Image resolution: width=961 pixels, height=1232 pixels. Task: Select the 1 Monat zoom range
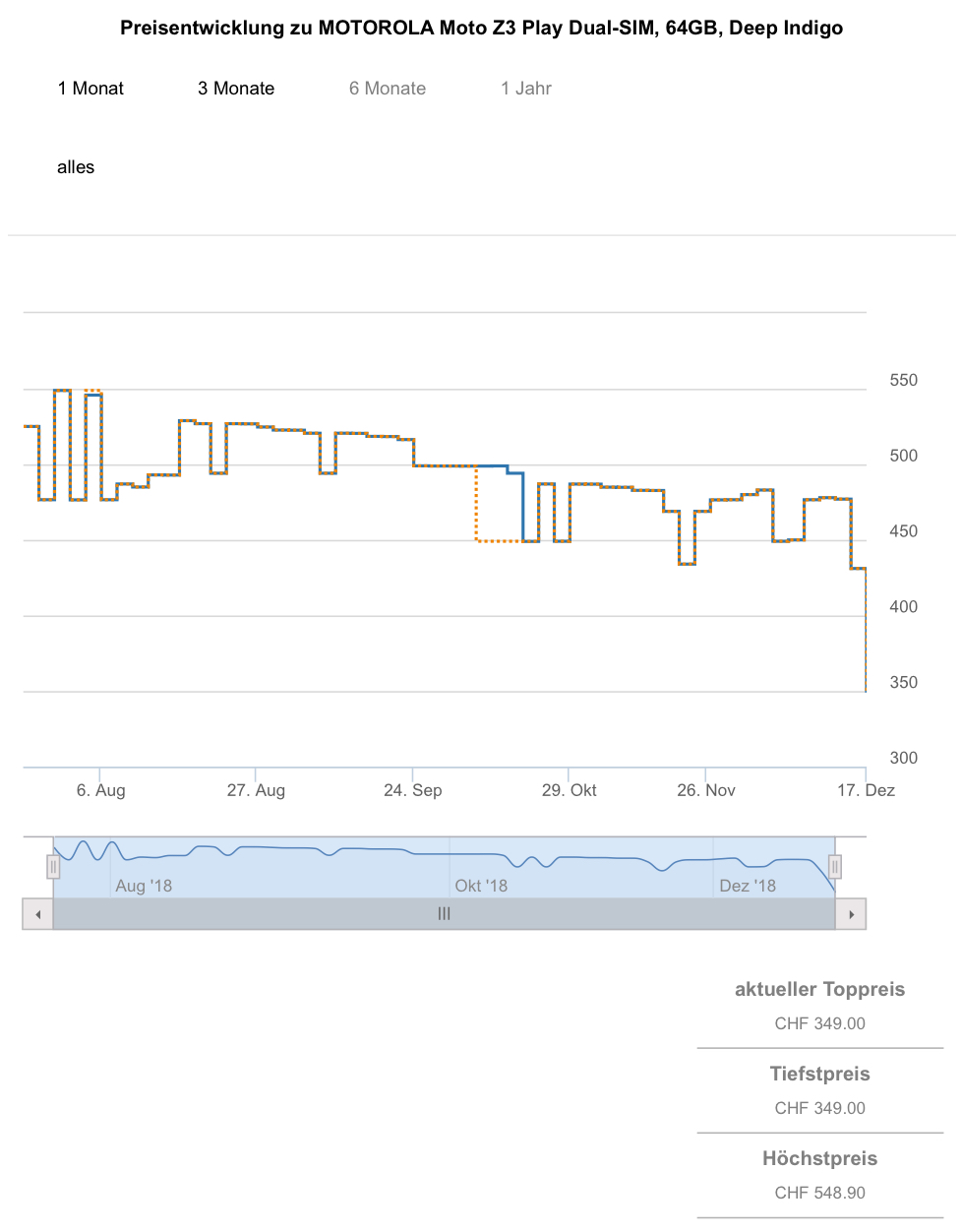click(x=90, y=89)
